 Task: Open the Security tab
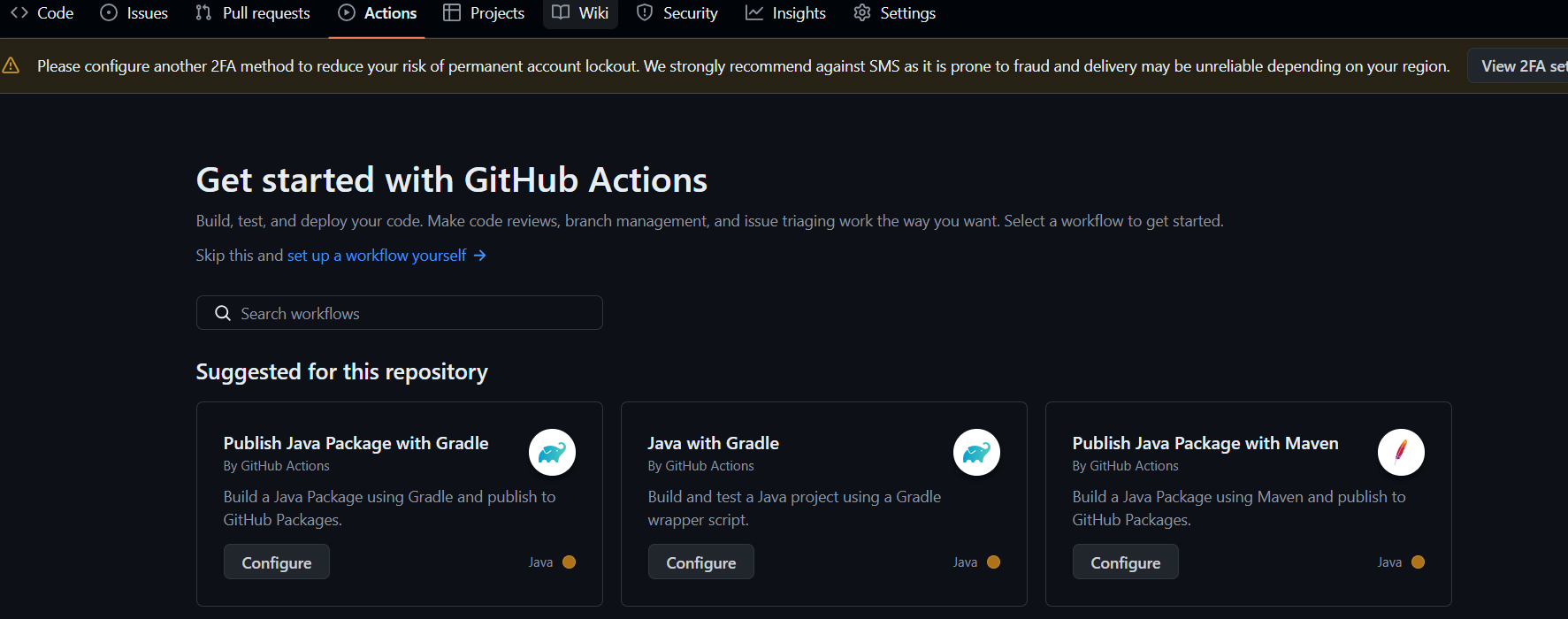point(677,13)
